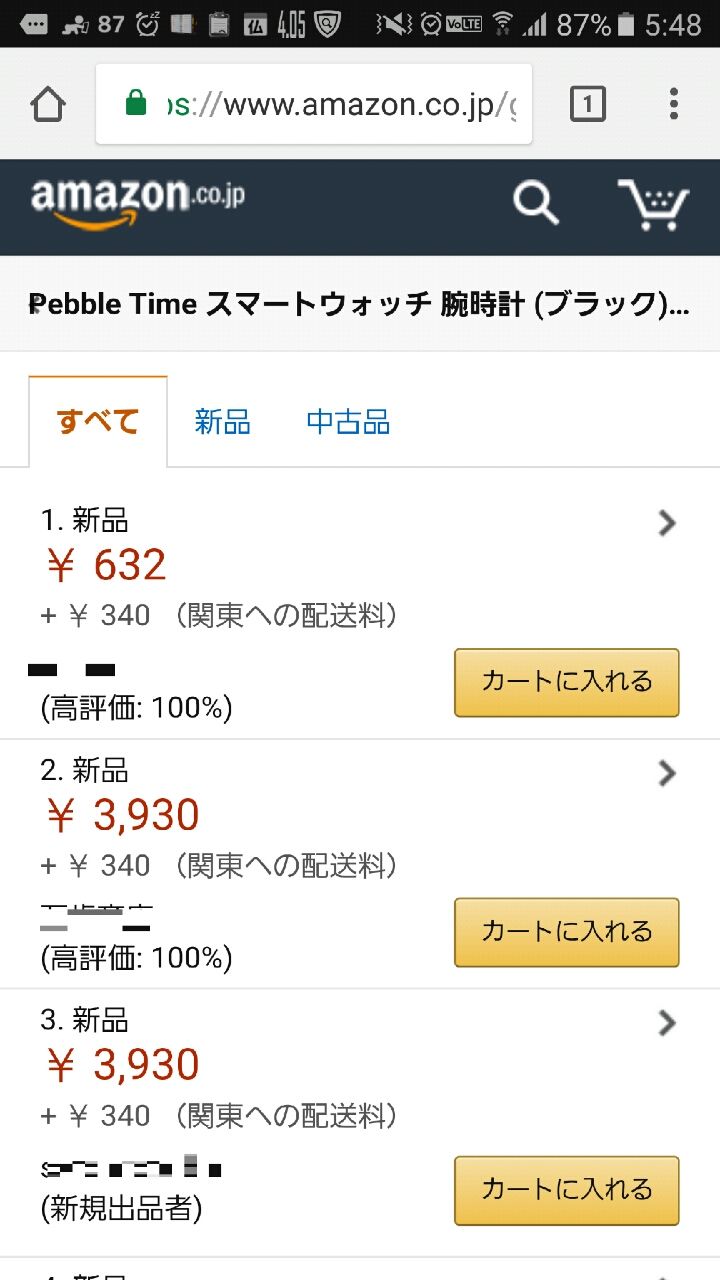Switch to the 新品 tab
This screenshot has height=1280, width=720.
point(222,422)
